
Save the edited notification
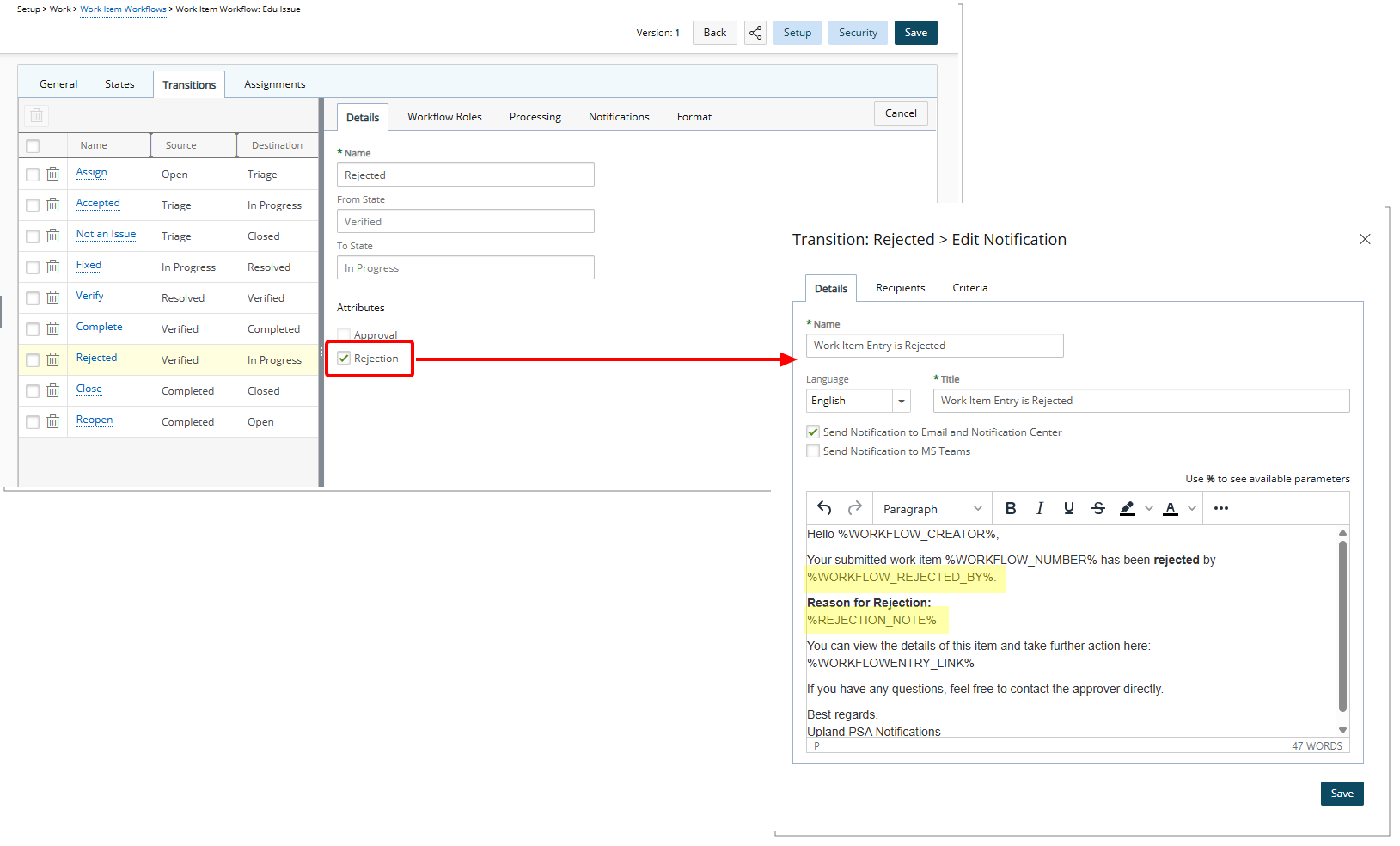(x=1342, y=793)
